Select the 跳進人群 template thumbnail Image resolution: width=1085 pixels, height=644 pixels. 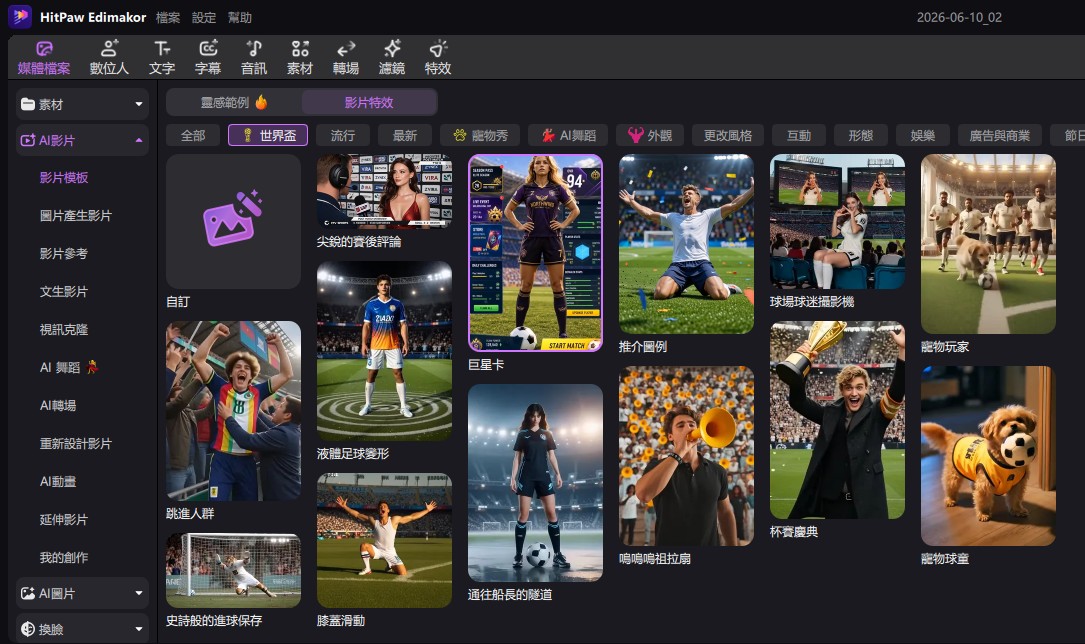coord(233,411)
